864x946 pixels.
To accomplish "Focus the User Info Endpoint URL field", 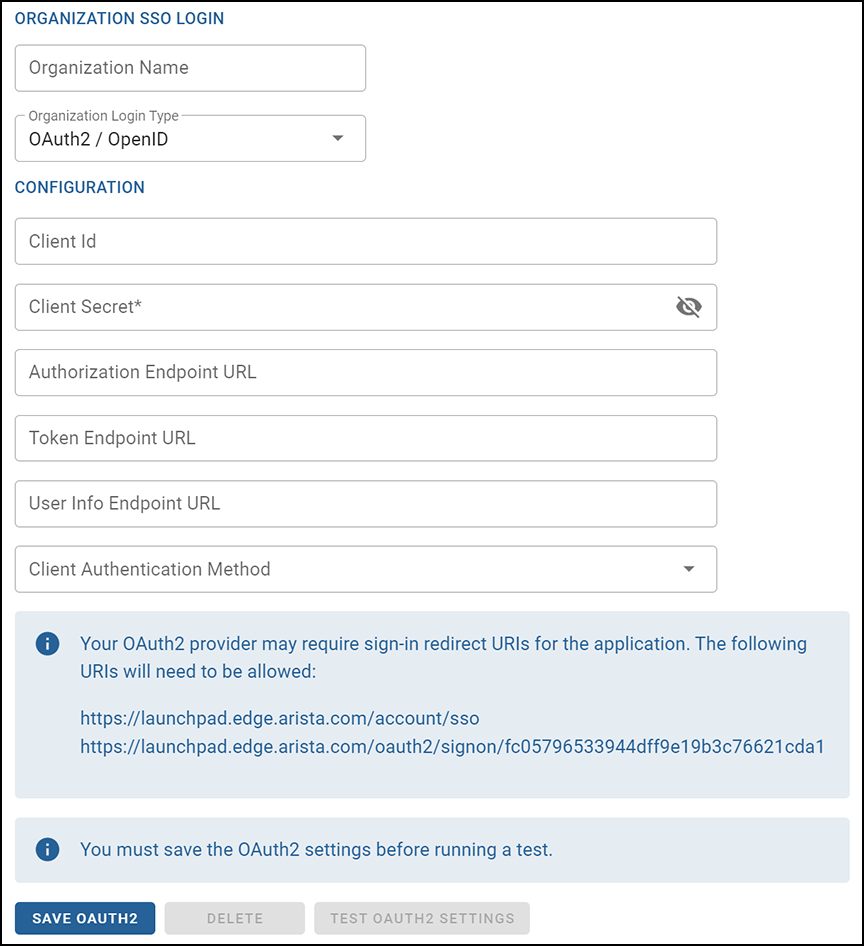I will click(x=366, y=504).
